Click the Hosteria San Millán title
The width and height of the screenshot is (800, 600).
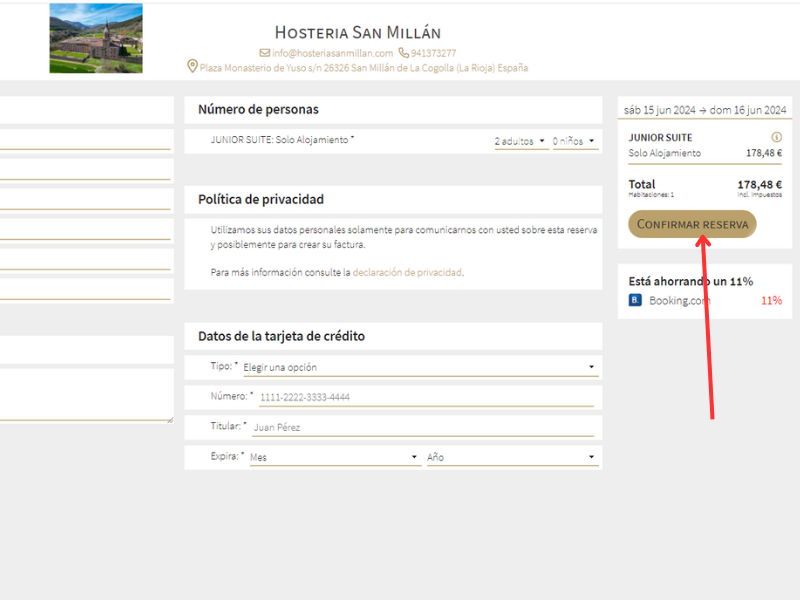coord(357,32)
